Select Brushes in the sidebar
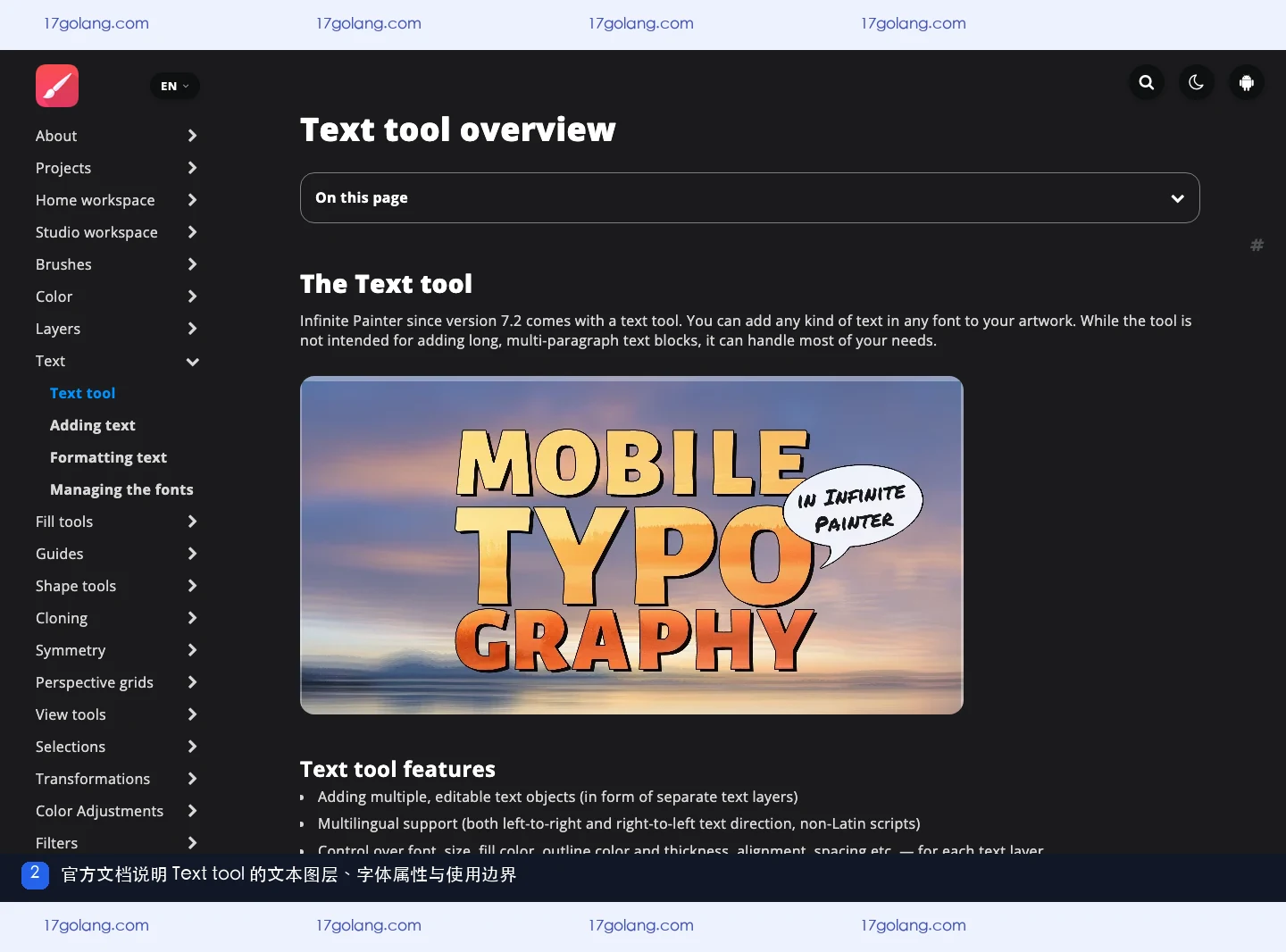The image size is (1286, 952). [x=63, y=264]
